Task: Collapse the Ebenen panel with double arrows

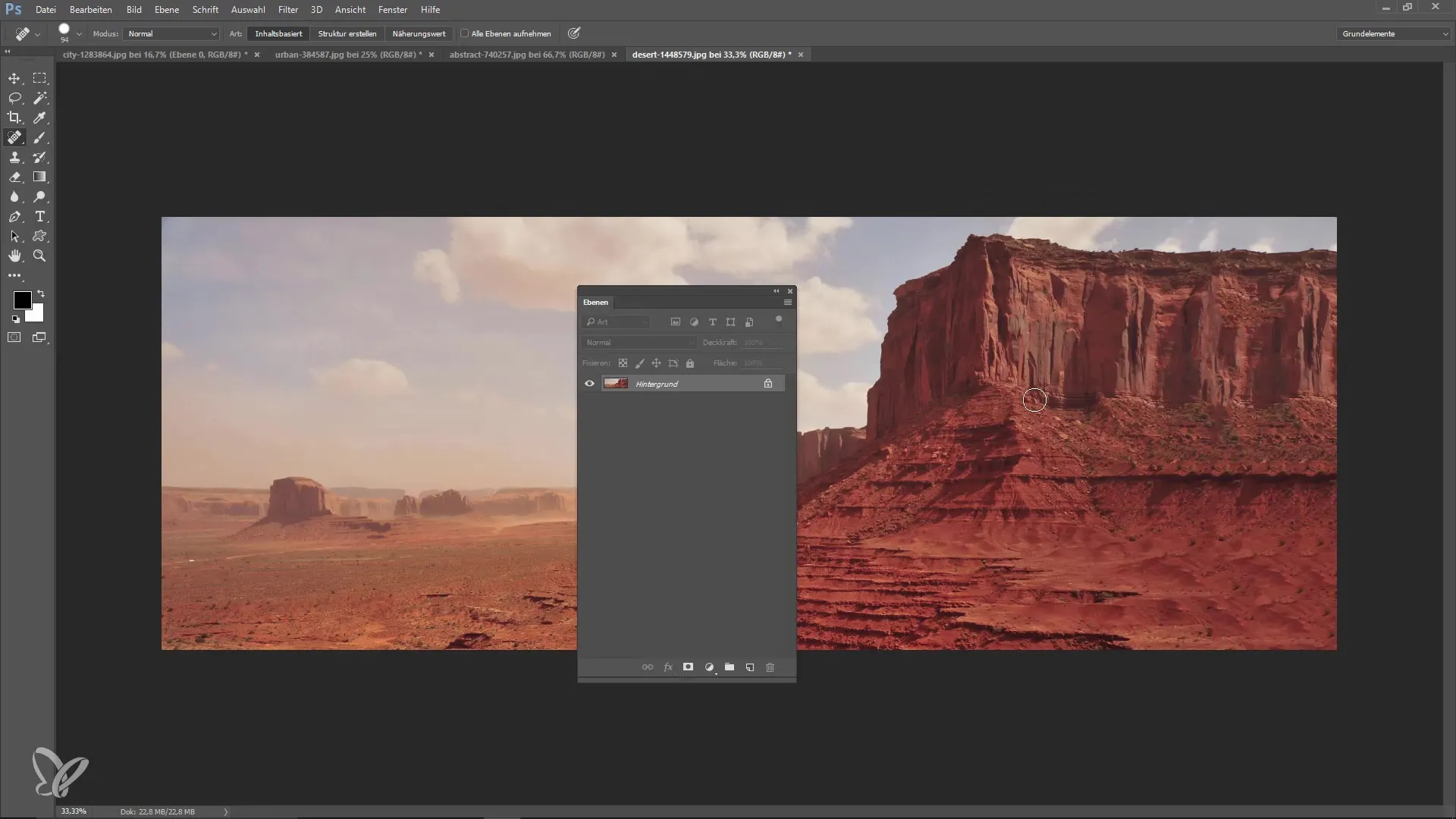Action: [x=776, y=291]
